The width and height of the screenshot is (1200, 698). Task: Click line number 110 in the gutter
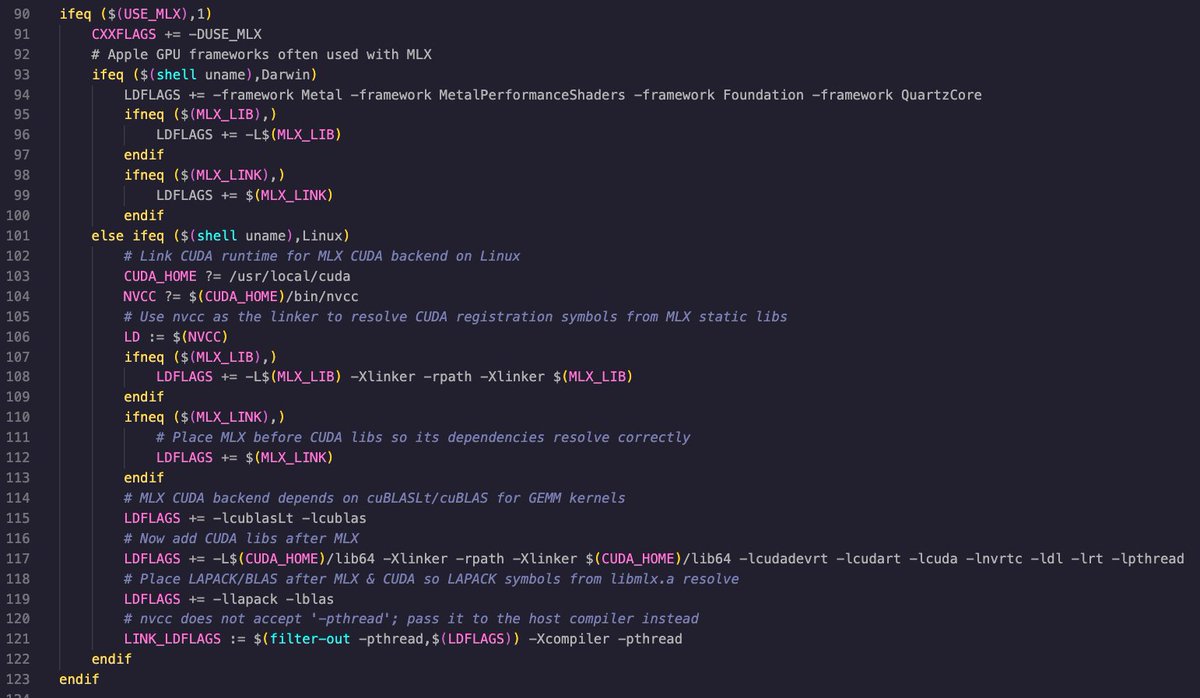pyautogui.click(x=17, y=417)
